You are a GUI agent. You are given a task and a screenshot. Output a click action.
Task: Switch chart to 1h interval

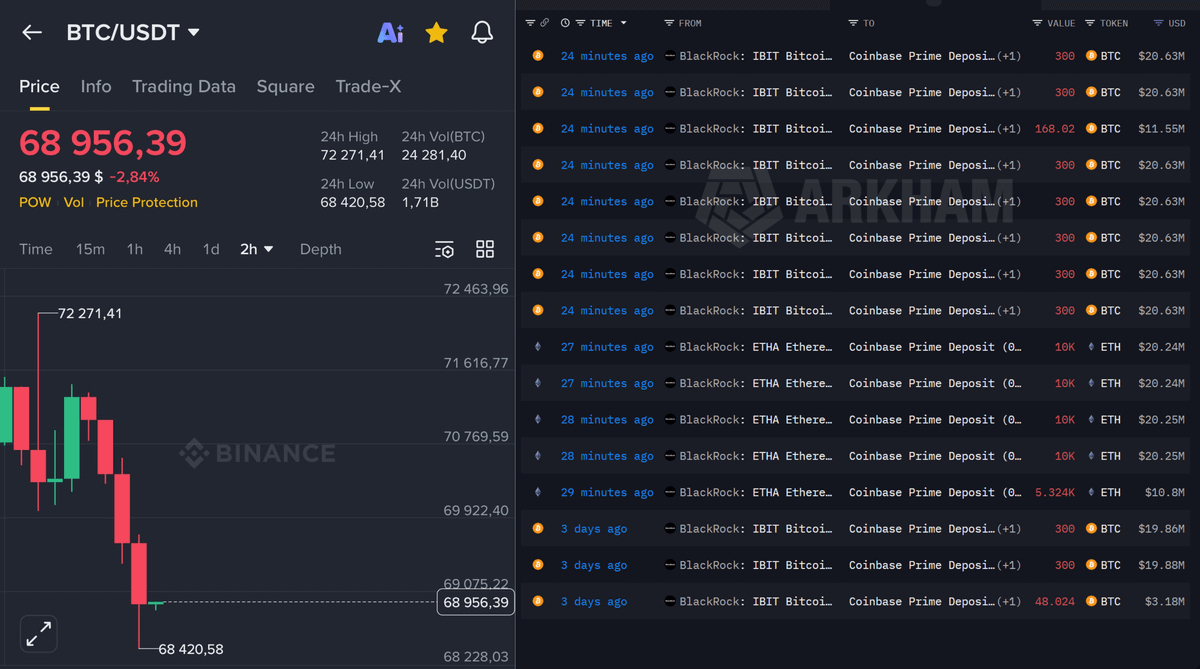(134, 249)
